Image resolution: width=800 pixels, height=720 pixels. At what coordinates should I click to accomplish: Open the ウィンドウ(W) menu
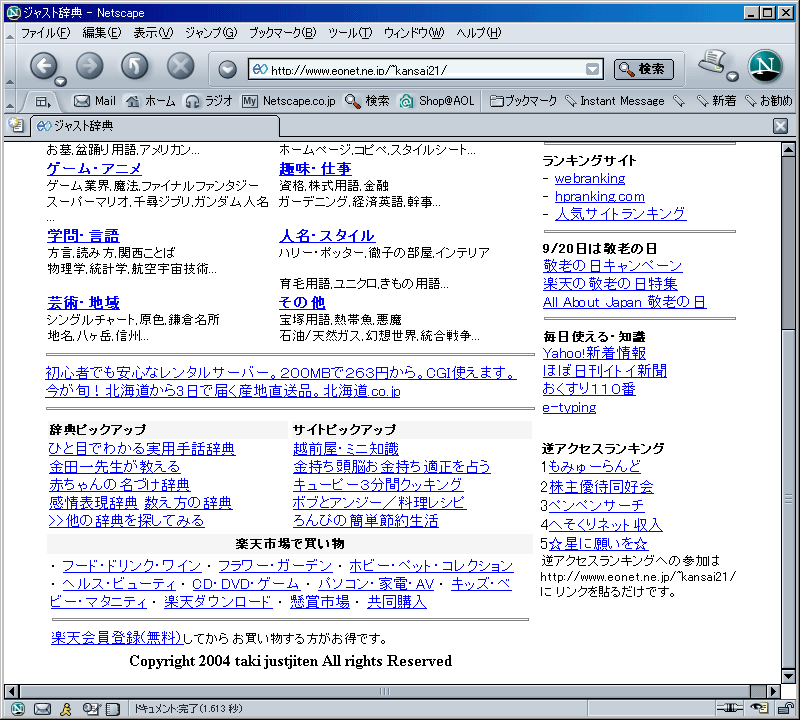(414, 33)
